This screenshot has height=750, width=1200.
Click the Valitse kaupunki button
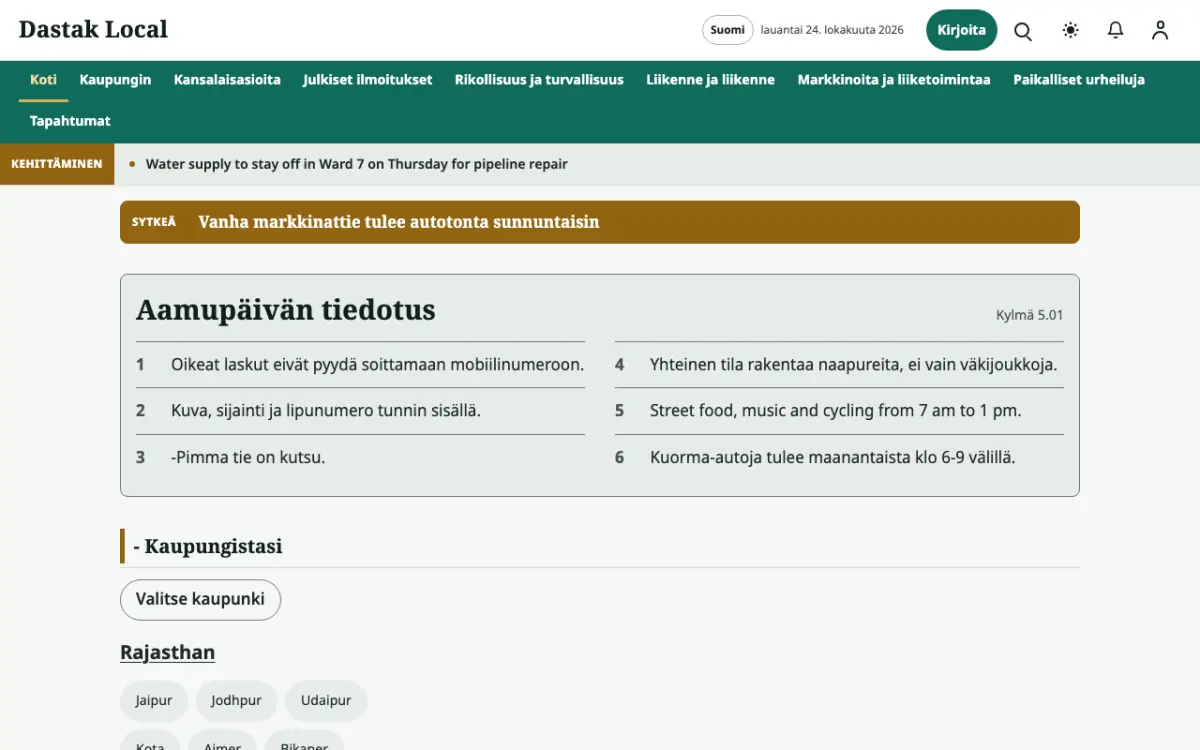[x=200, y=599]
